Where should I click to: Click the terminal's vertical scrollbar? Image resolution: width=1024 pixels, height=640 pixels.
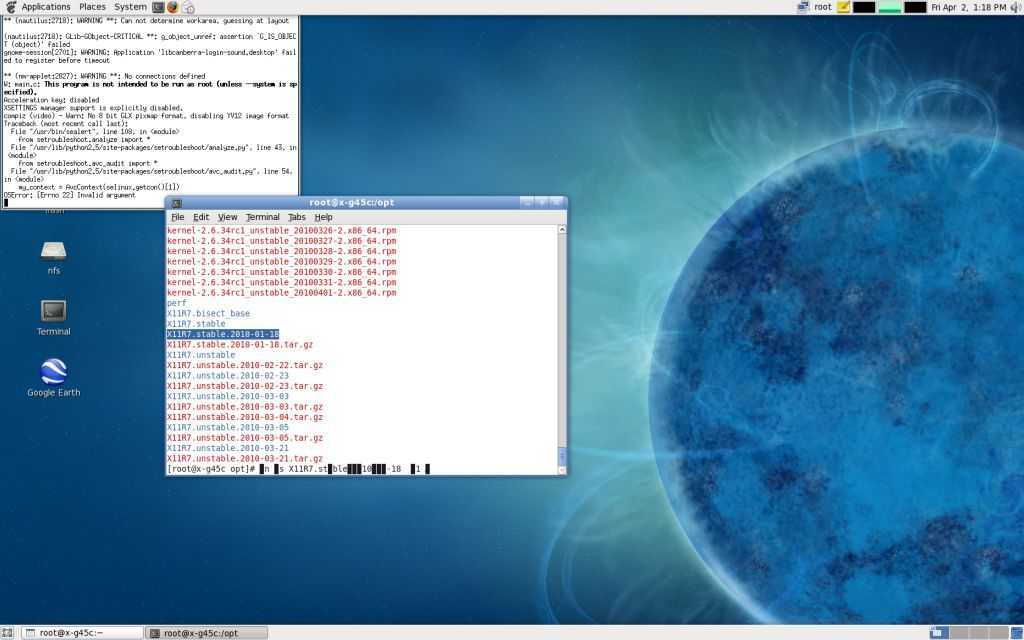click(x=561, y=350)
